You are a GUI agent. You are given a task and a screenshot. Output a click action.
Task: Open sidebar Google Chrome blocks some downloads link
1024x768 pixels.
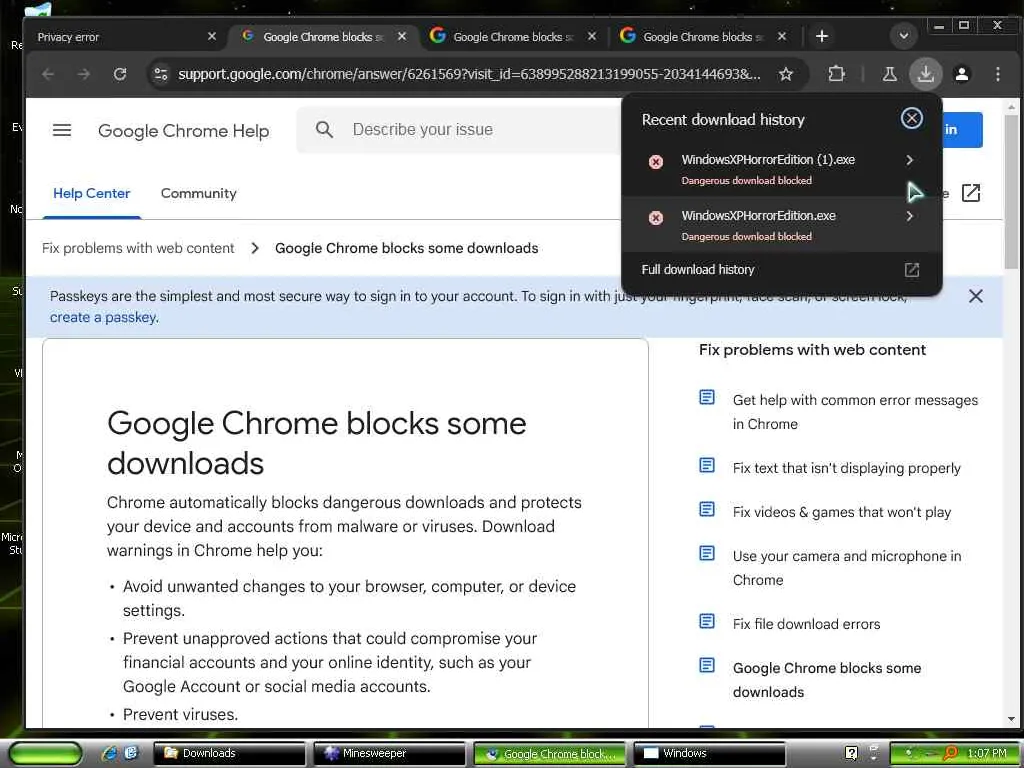[x=827, y=680]
